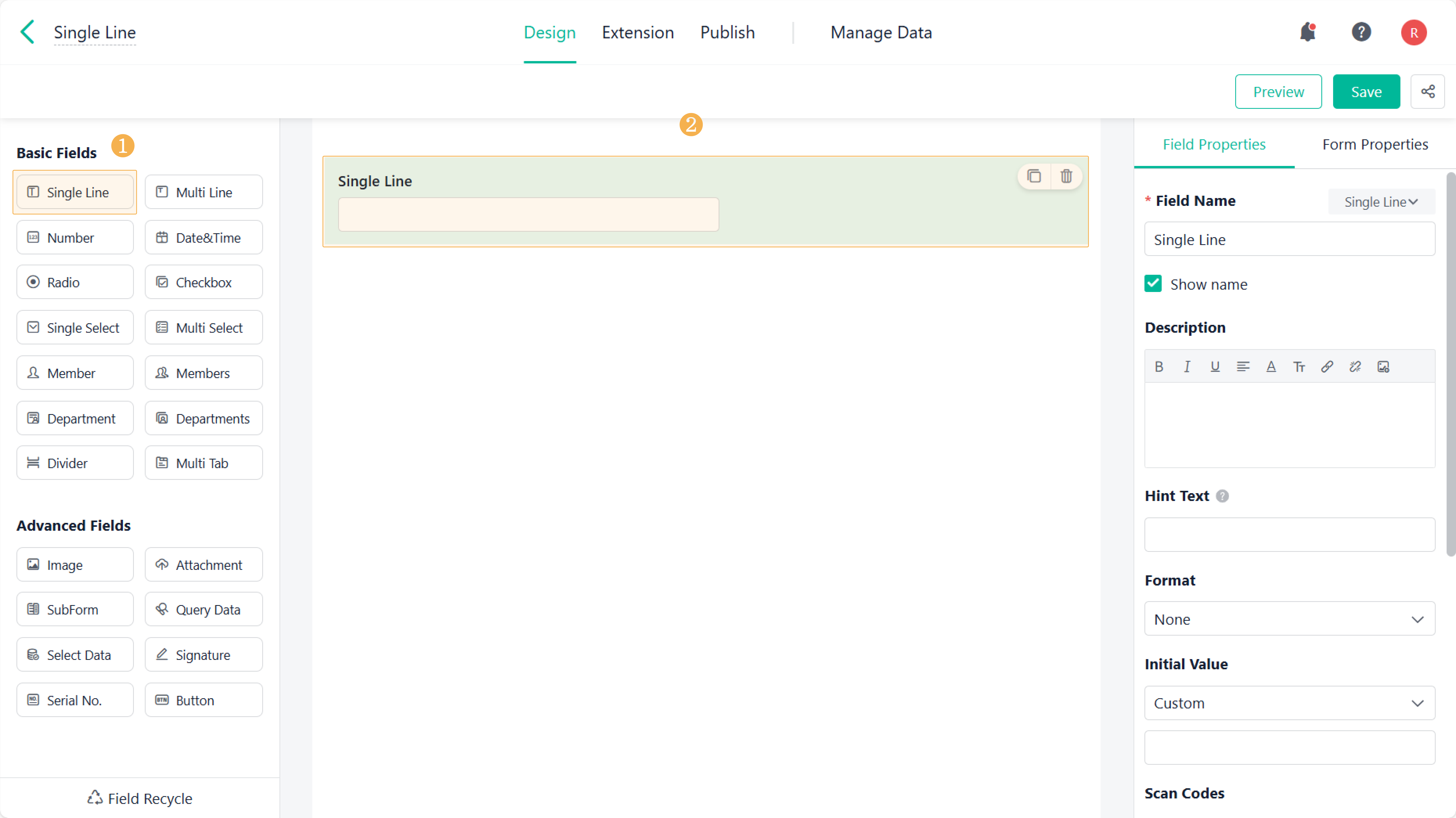Add a Multi Tab field
This screenshot has width=1456, height=818.
pos(204,463)
